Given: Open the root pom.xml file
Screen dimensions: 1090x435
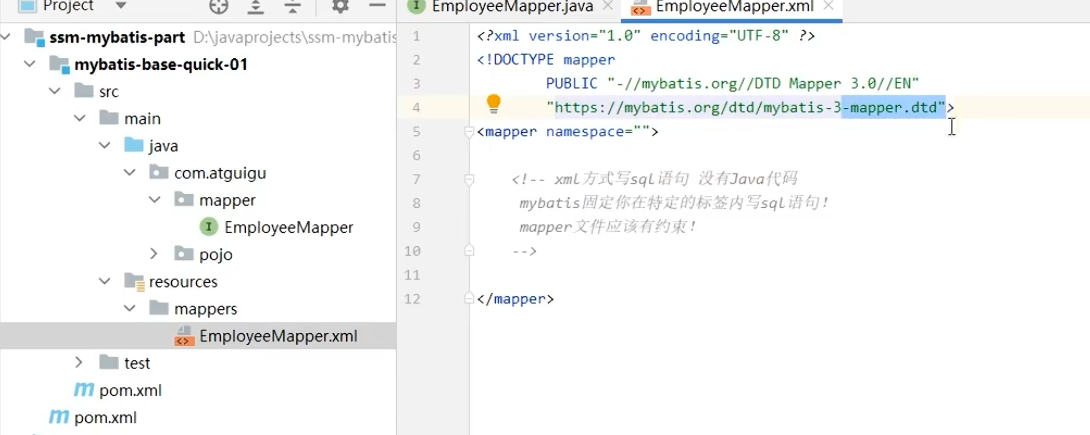Looking at the screenshot, I should click(x=105, y=418).
